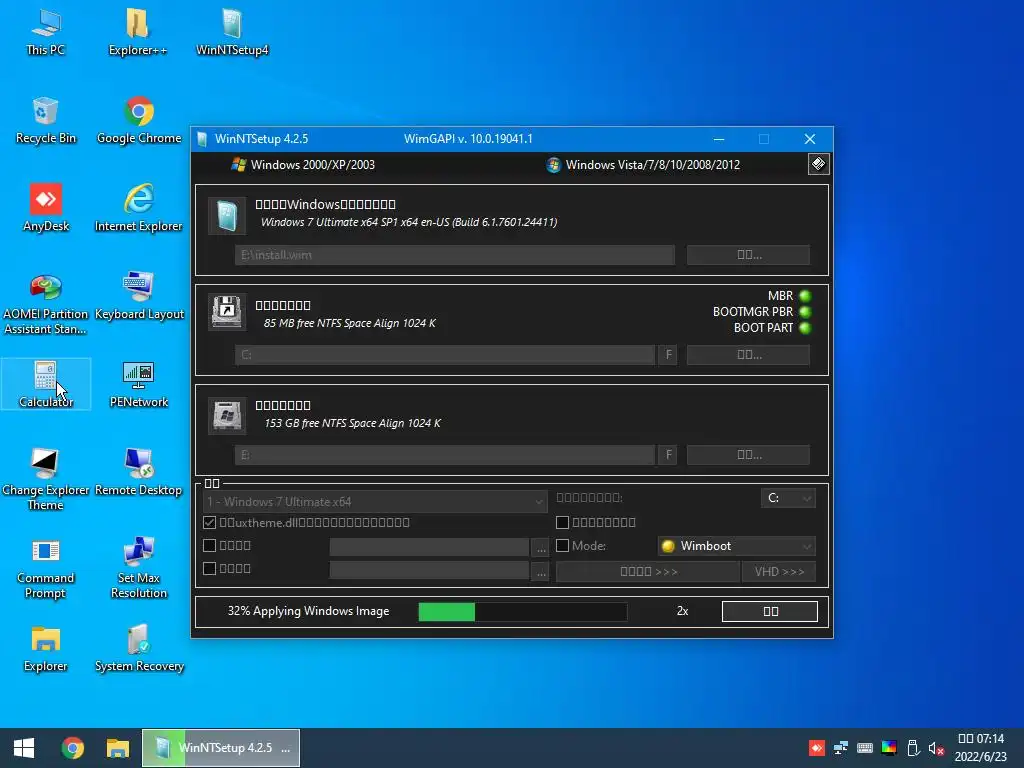This screenshot has height=768, width=1024.
Task: Click the boot drive floppy icon
Action: [x=227, y=312]
